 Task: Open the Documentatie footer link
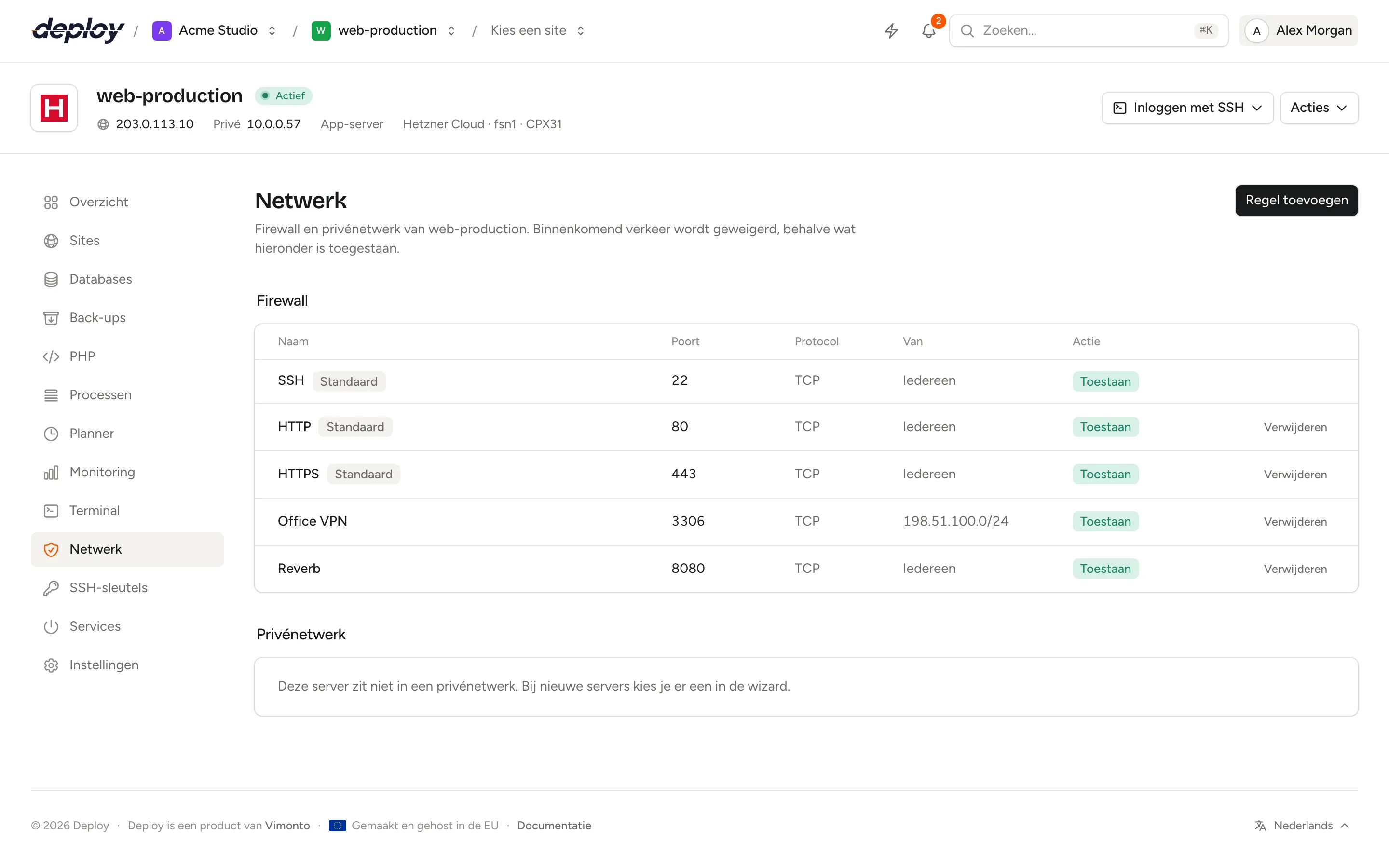click(x=554, y=826)
